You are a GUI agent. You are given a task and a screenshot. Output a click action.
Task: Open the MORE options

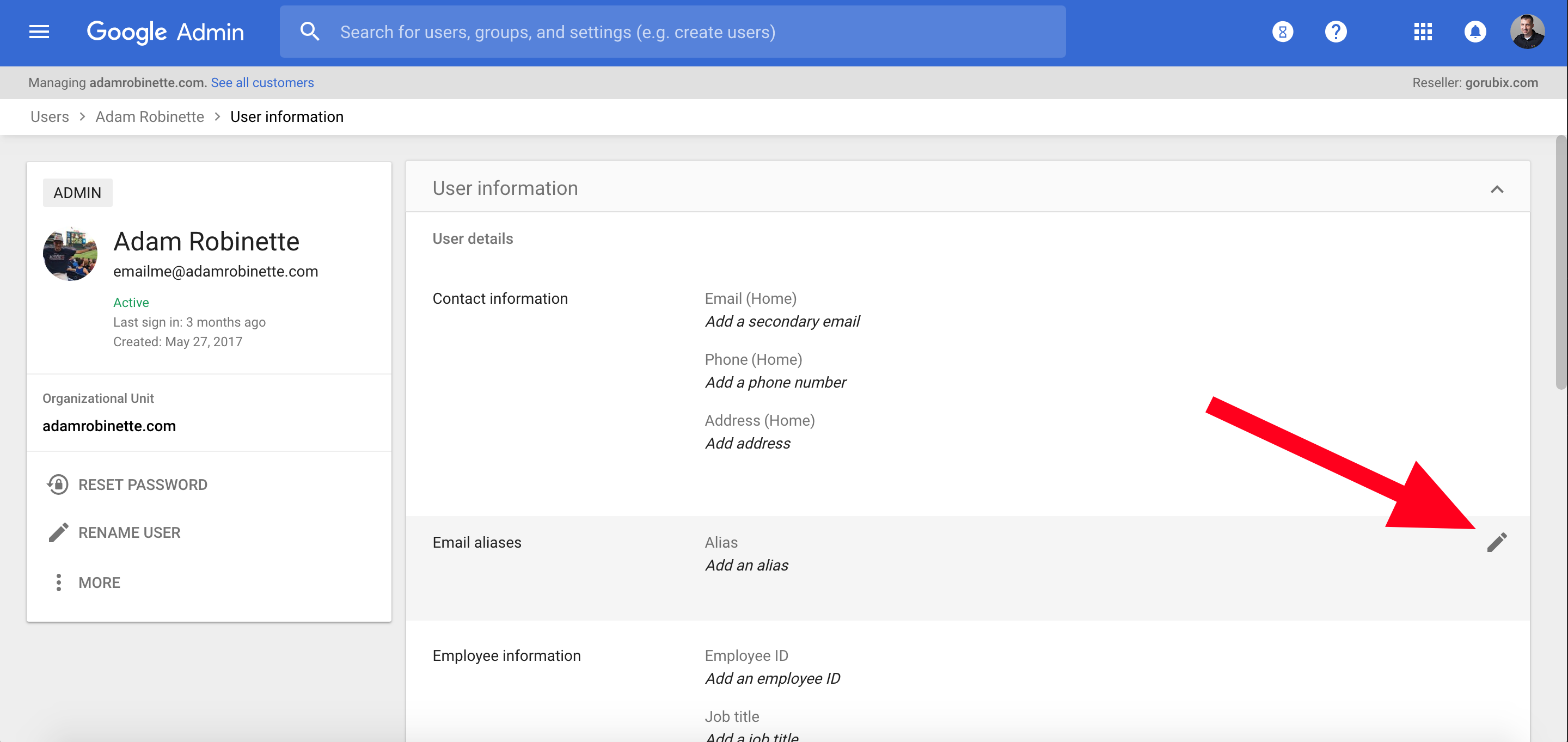click(99, 582)
